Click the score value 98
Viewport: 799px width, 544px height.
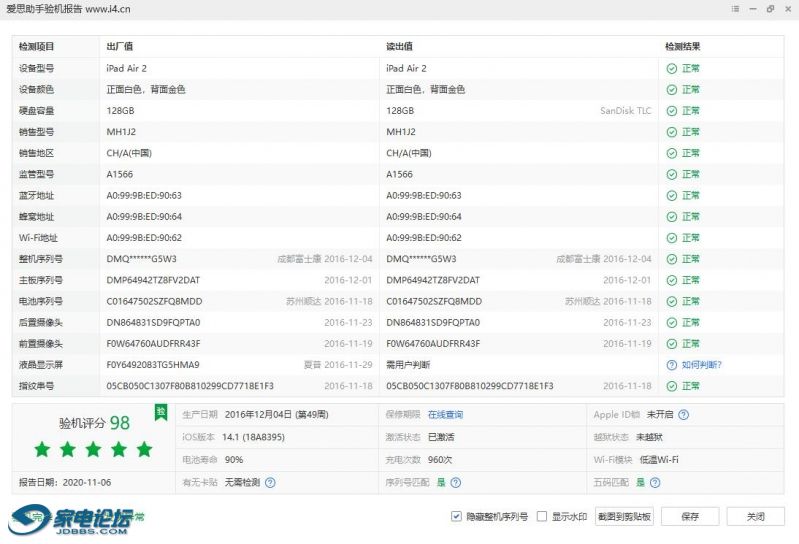tap(120, 423)
